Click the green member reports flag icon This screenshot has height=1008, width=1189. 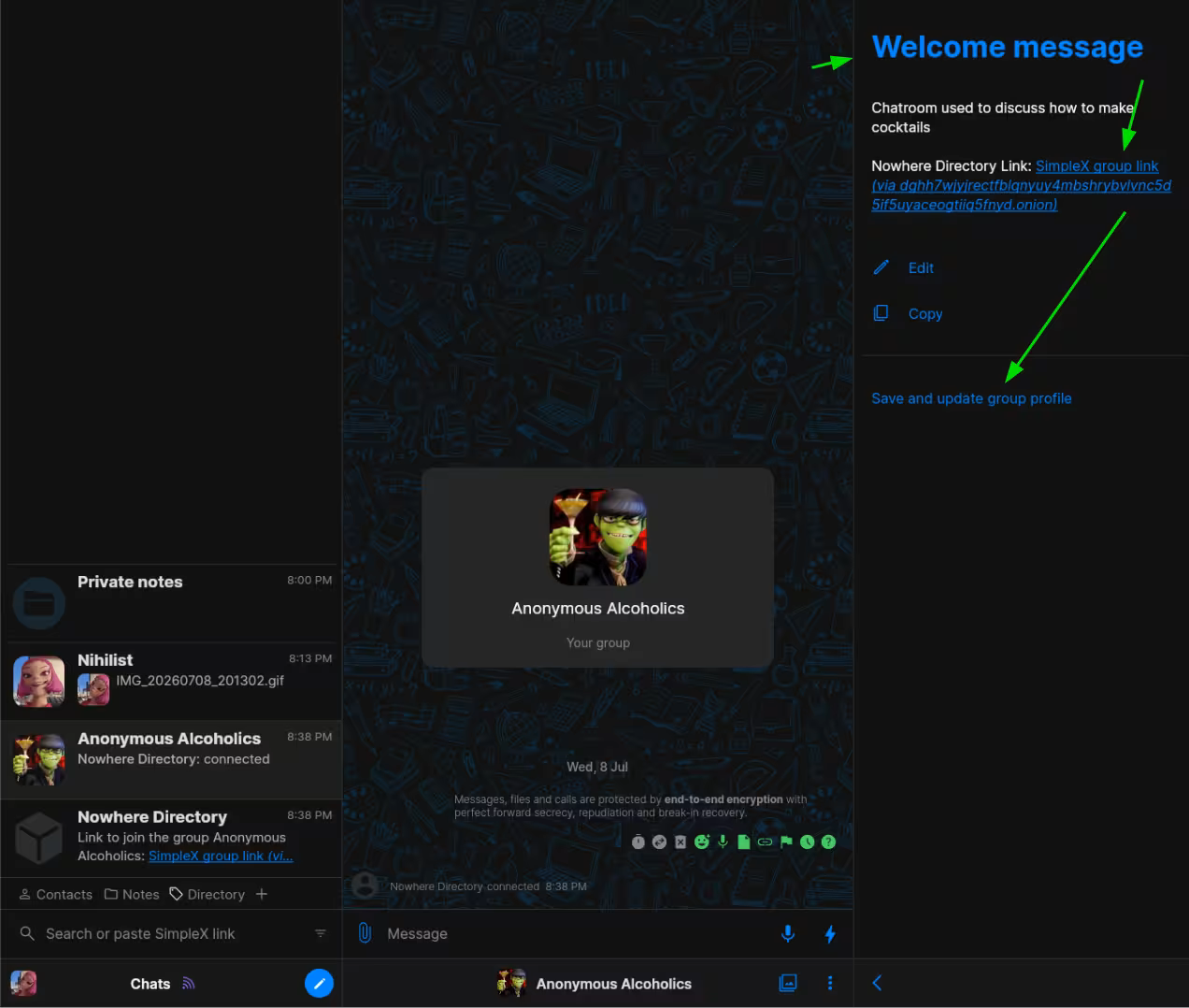(x=786, y=842)
